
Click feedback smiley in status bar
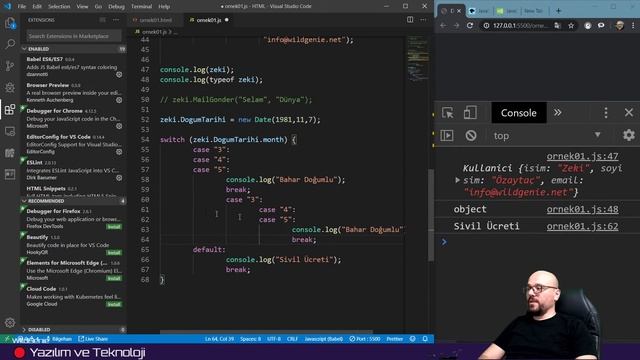413,339
